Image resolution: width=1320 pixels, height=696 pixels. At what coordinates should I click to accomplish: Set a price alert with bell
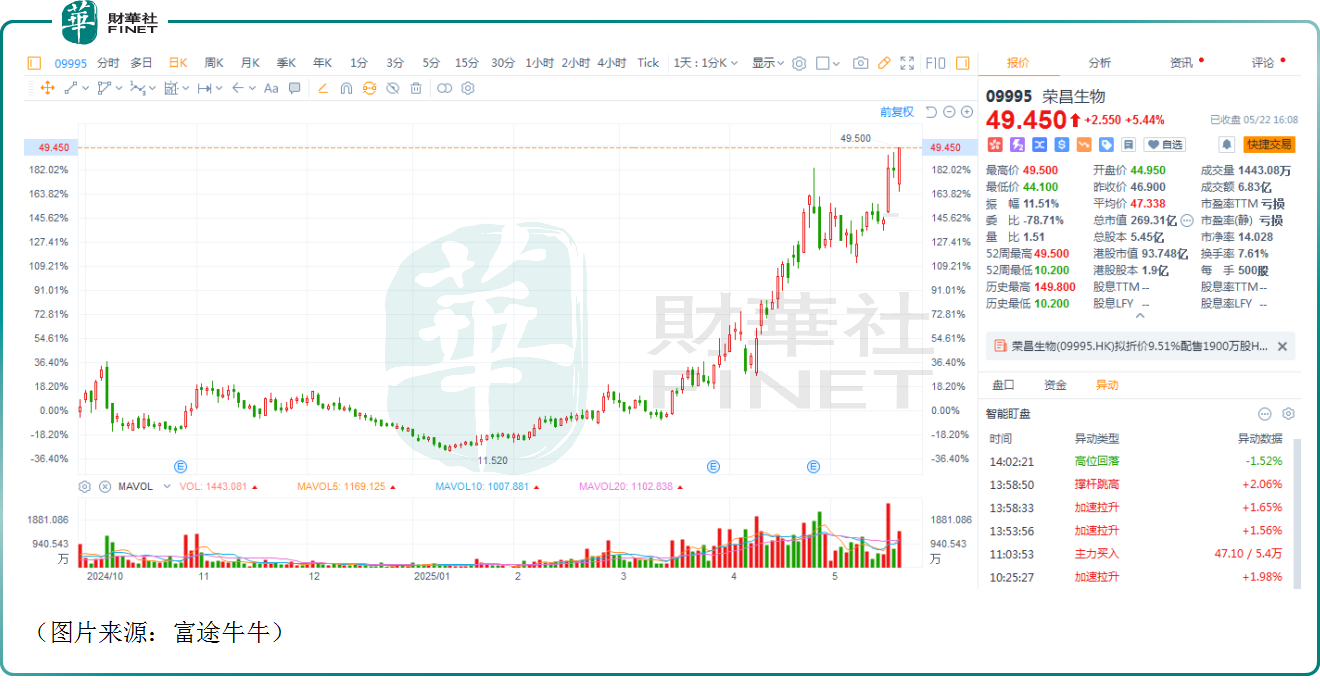(x=1226, y=145)
